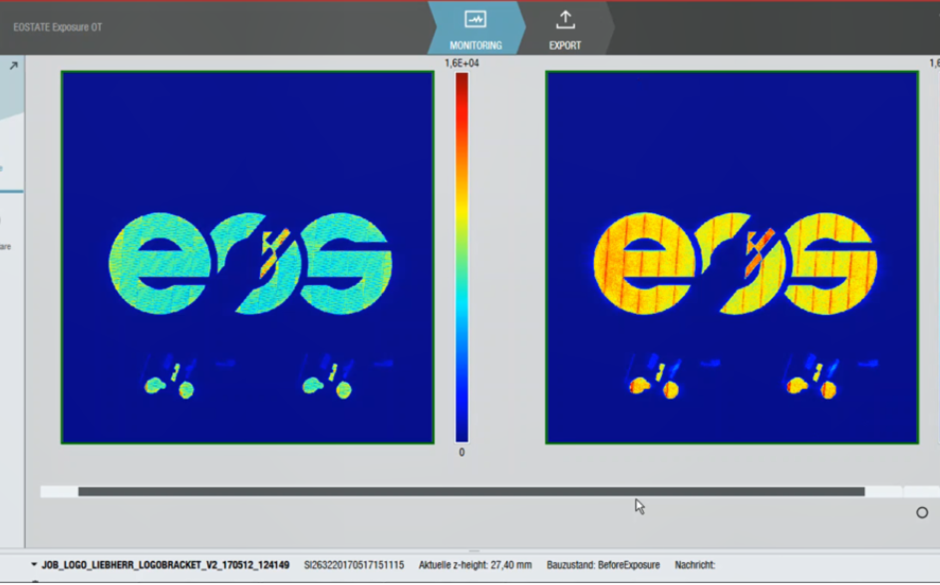The height and width of the screenshot is (585, 940).
Task: Collapse the JOB_LOGO_LIEBHERR_LOGOBRACKET job arrow
Action: click(x=34, y=565)
